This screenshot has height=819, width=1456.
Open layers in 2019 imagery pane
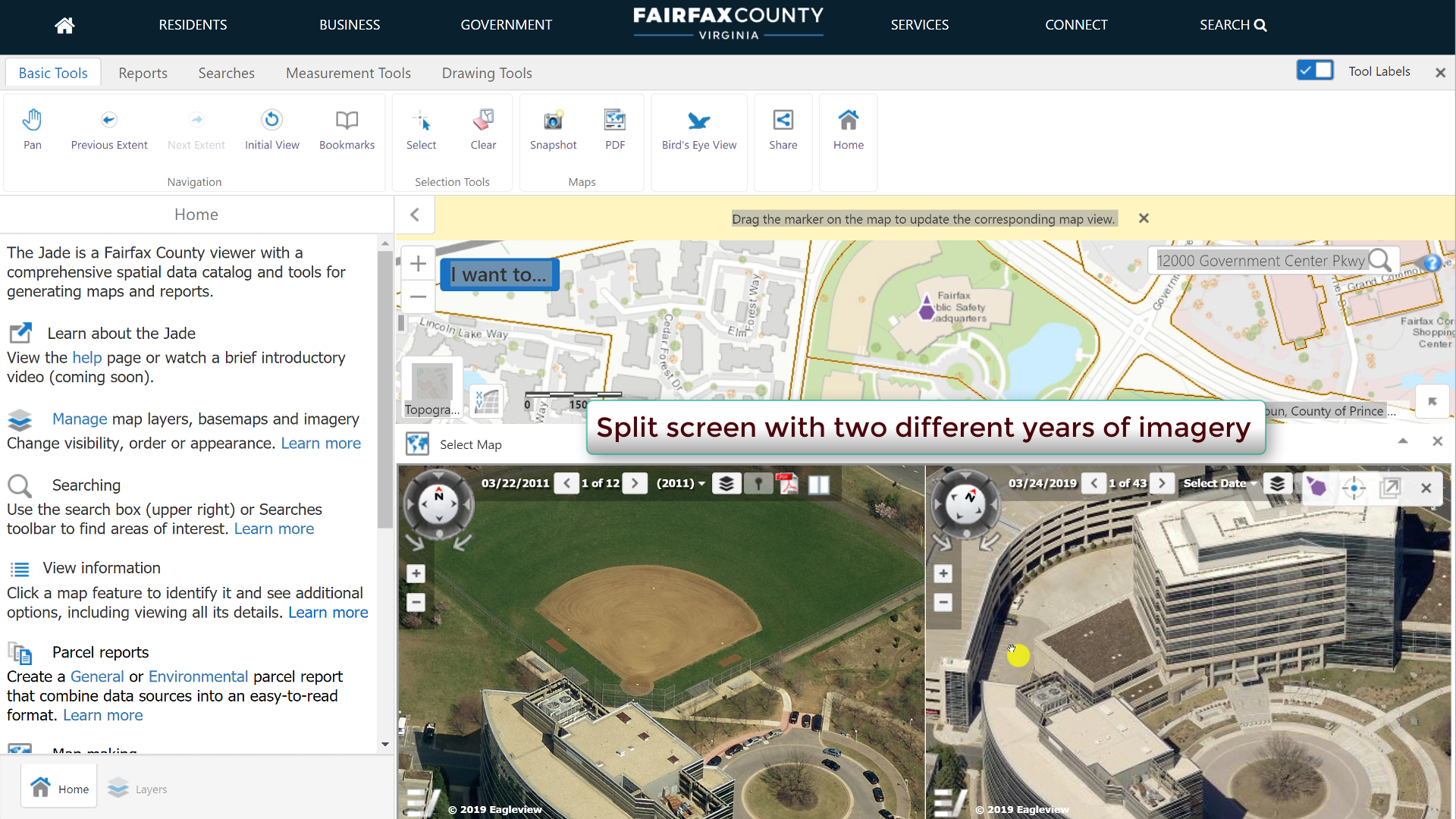(x=1277, y=484)
